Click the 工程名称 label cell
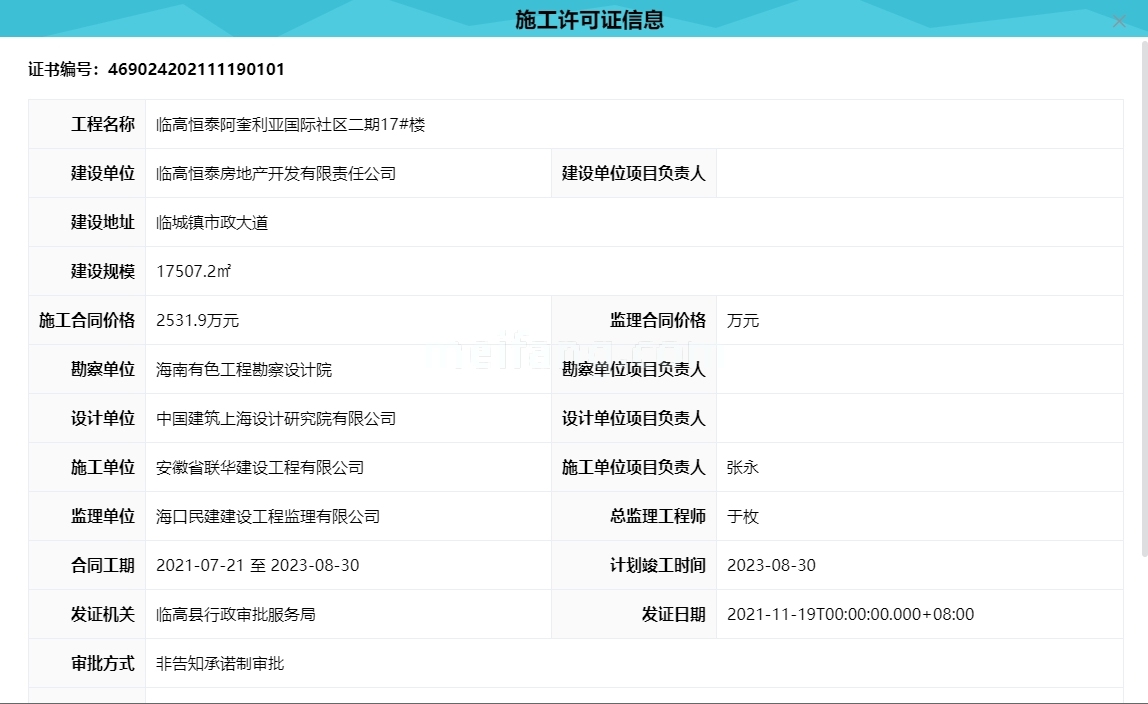This screenshot has height=704, width=1148. (101, 124)
